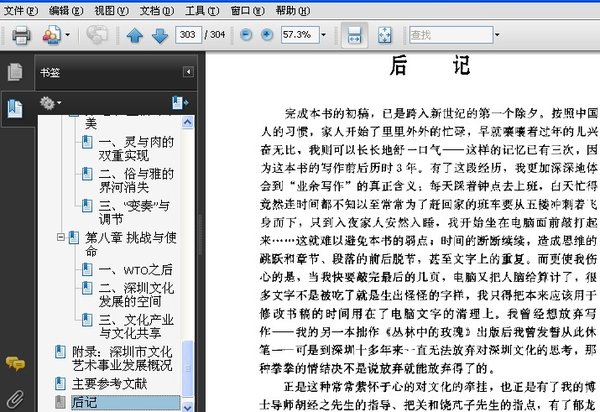The width and height of the screenshot is (600, 412).
Task: Select bookmark 第八章 挑战与使命
Action: point(131,244)
